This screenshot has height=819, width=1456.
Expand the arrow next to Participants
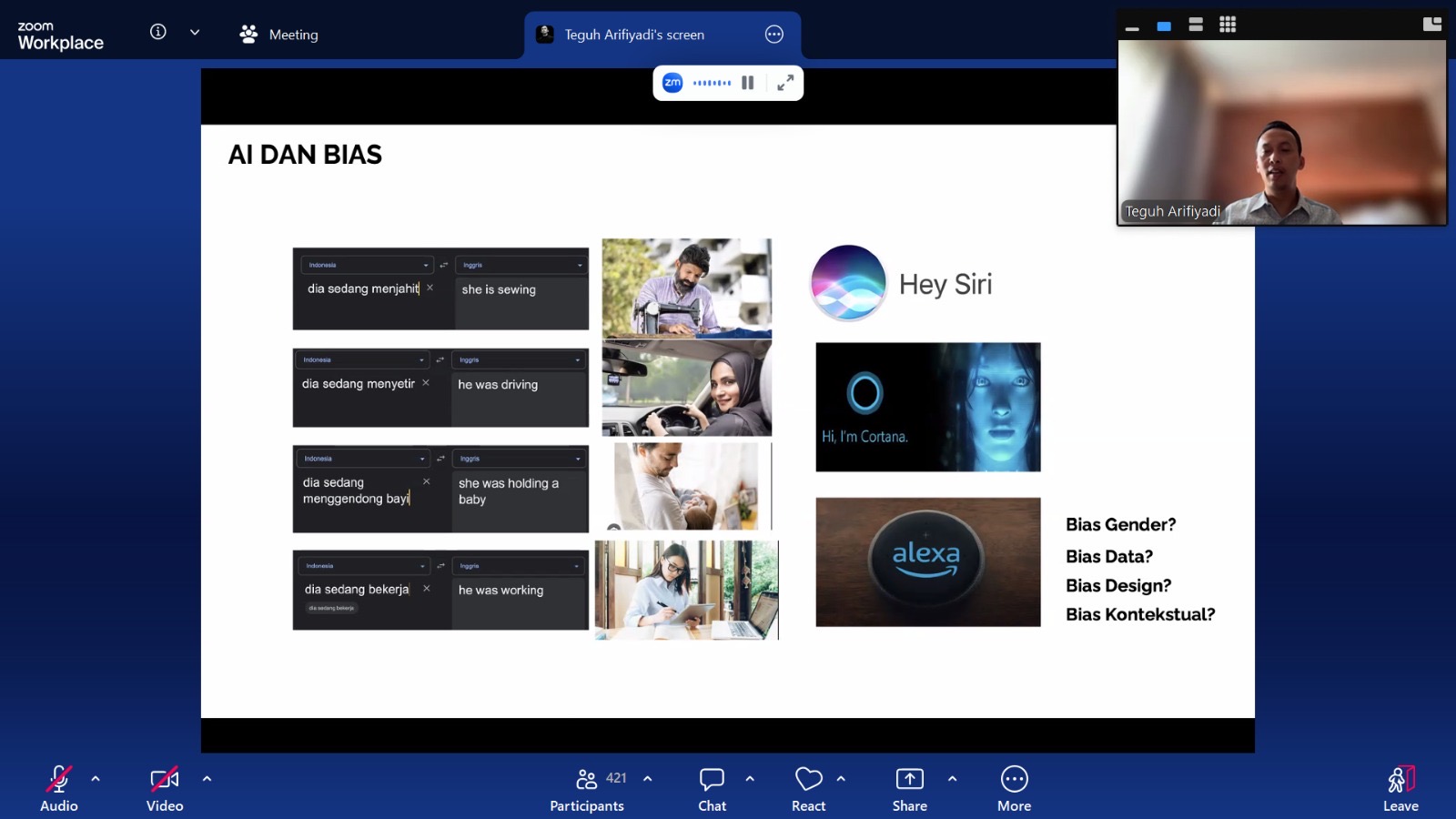648,779
